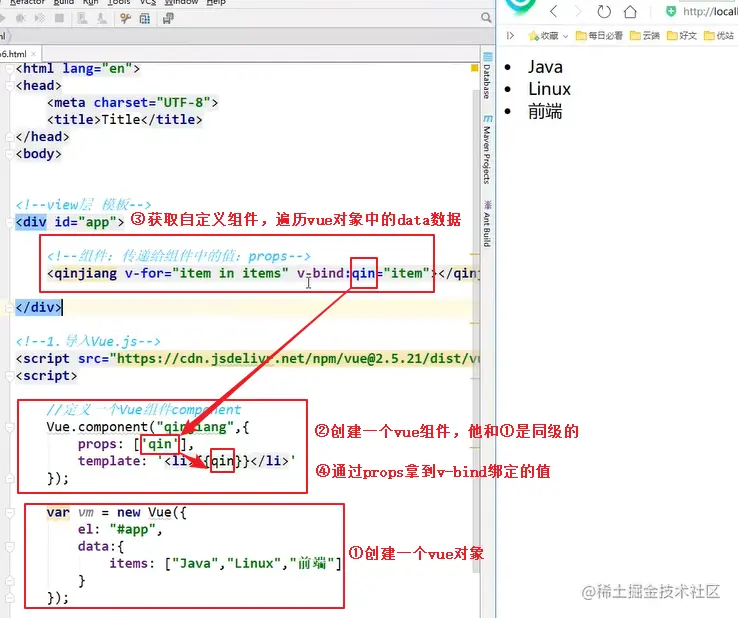Collapse the <script> block fold marker
738x618 pixels.
pos(10,376)
